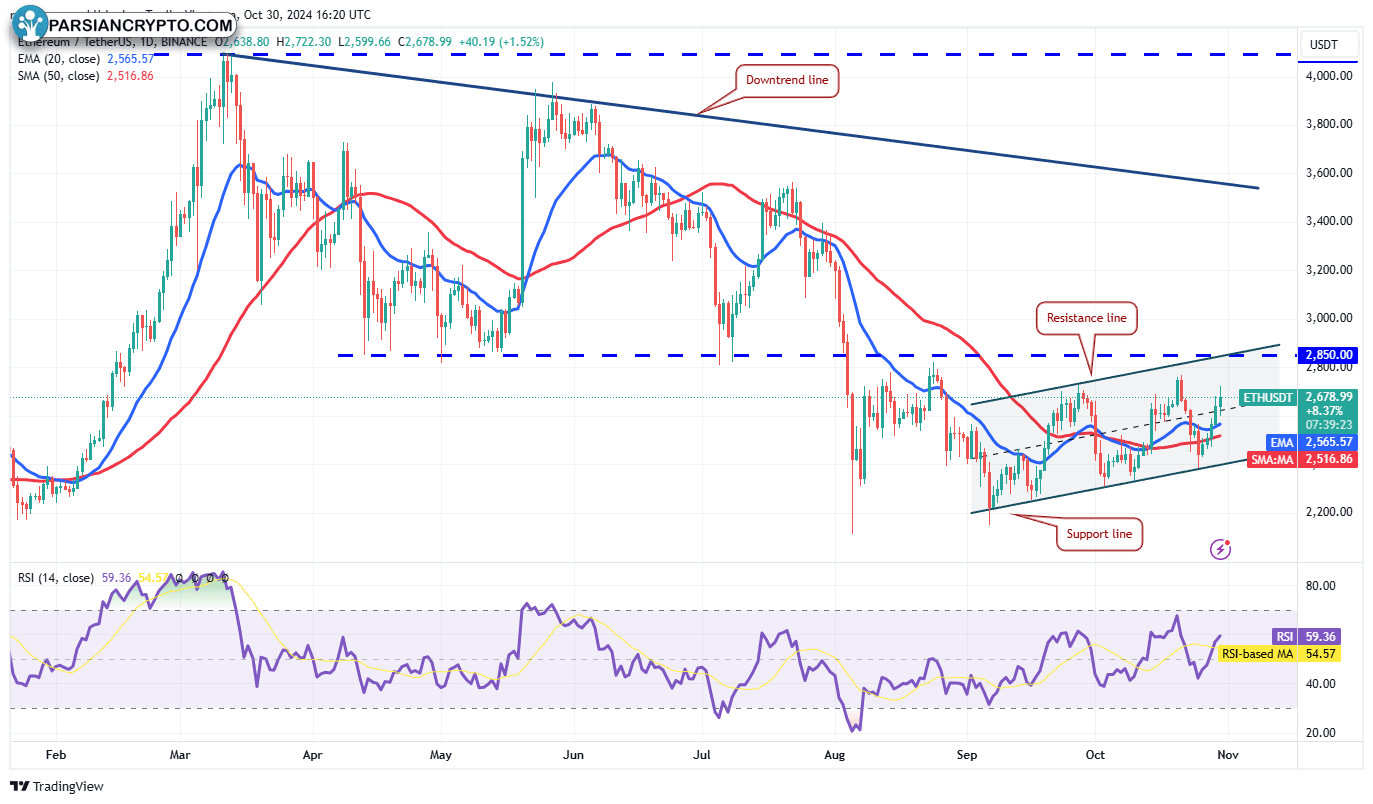Click the 'Downtrend line' callout label
This screenshot has width=1373, height=804.
[789, 80]
